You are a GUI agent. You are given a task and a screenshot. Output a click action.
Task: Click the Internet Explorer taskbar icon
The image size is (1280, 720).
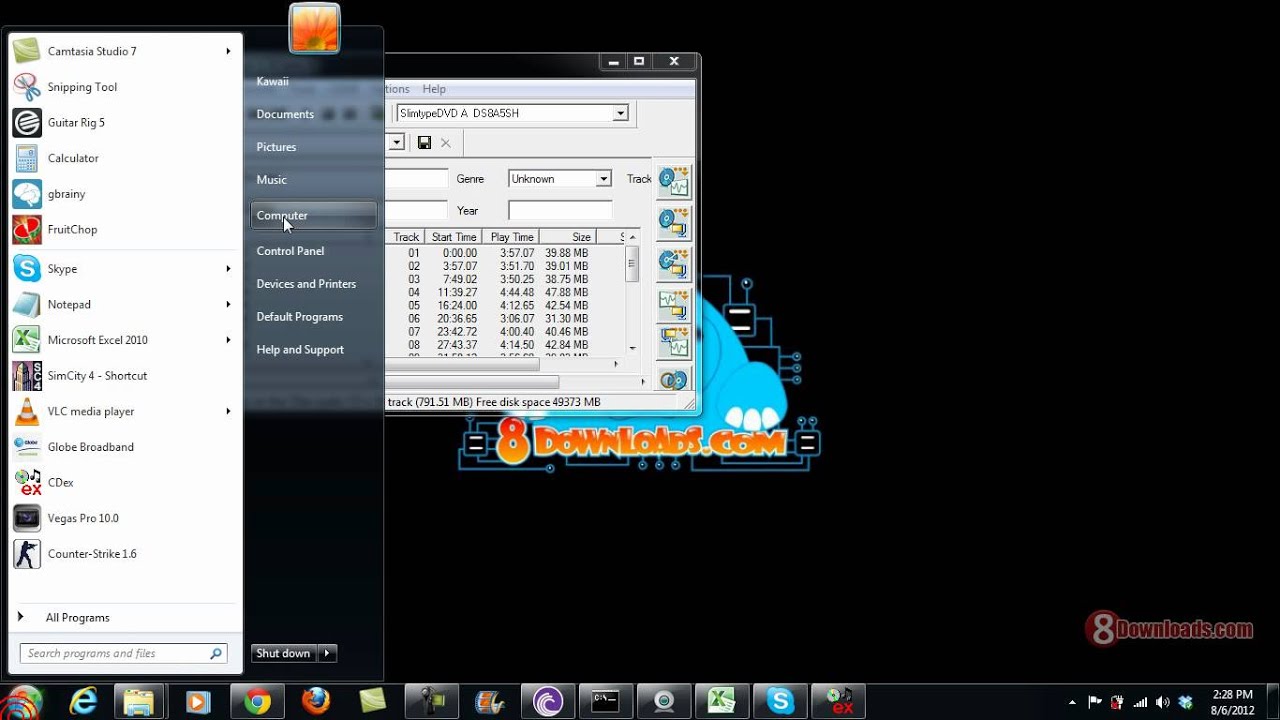pyautogui.click(x=82, y=702)
